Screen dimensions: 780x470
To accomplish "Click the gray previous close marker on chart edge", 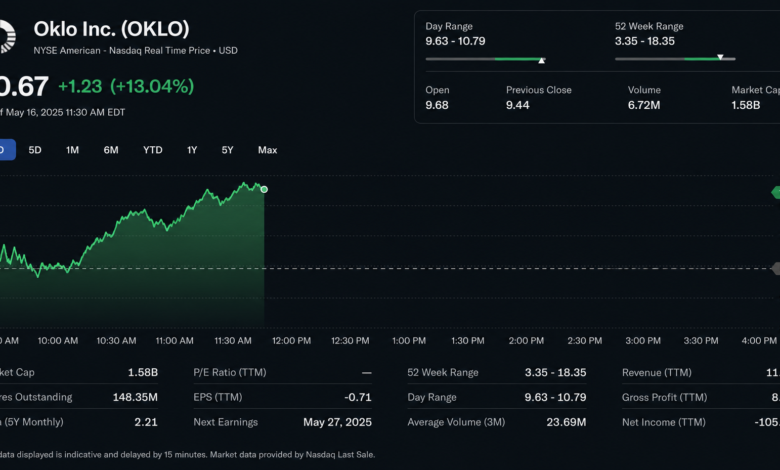I will click(776, 269).
